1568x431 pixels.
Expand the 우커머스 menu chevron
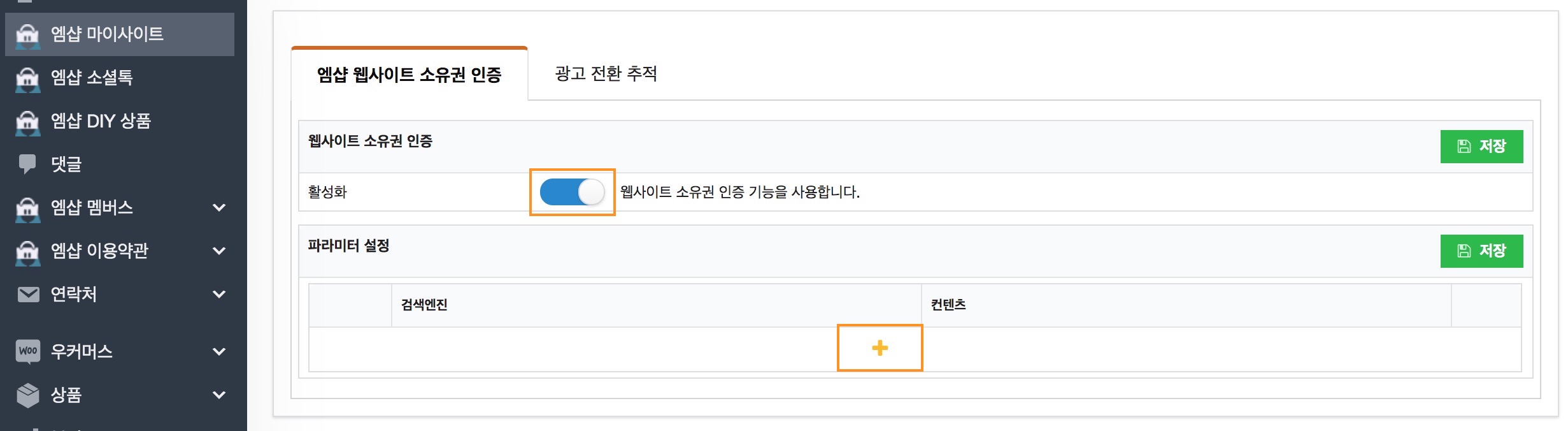(x=219, y=351)
